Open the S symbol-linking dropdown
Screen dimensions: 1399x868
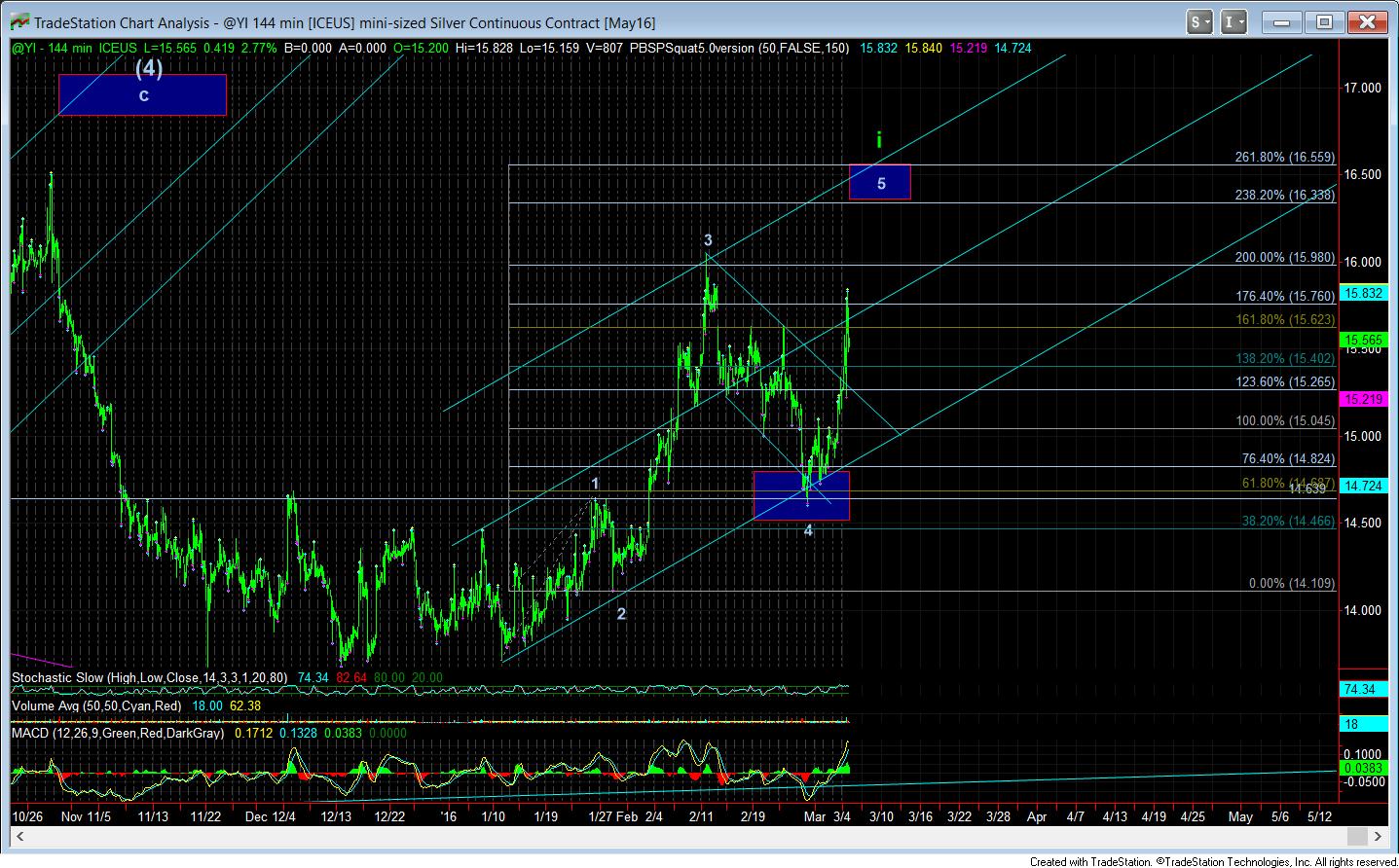pos(1199,21)
